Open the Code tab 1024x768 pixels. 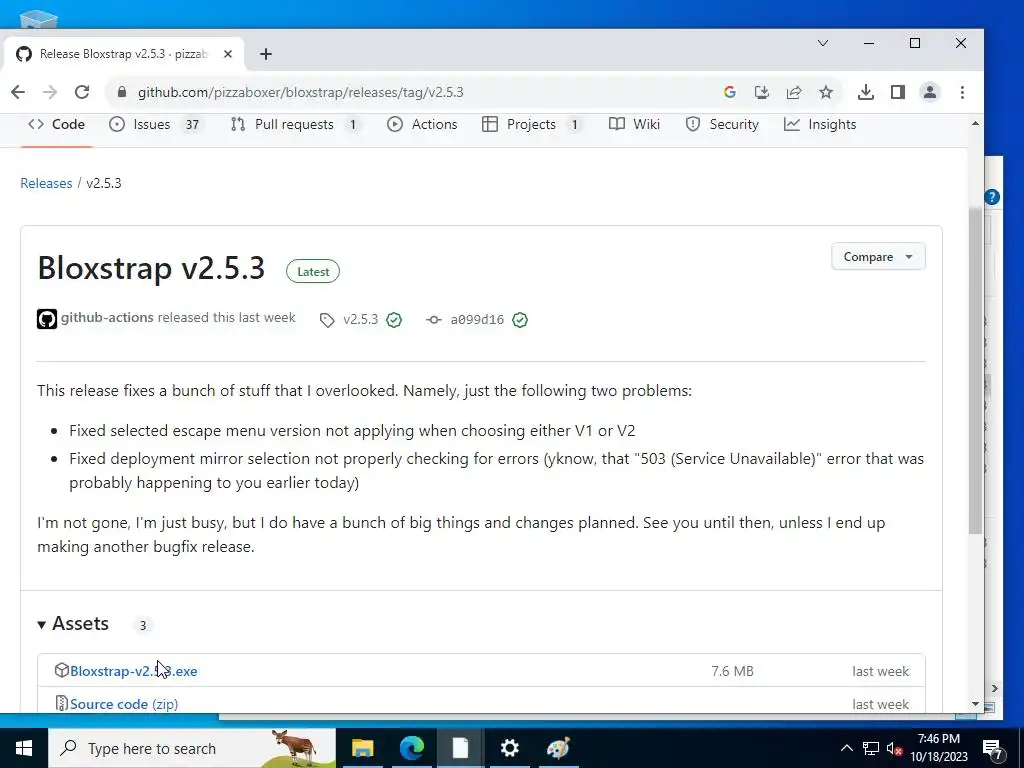click(x=56, y=124)
